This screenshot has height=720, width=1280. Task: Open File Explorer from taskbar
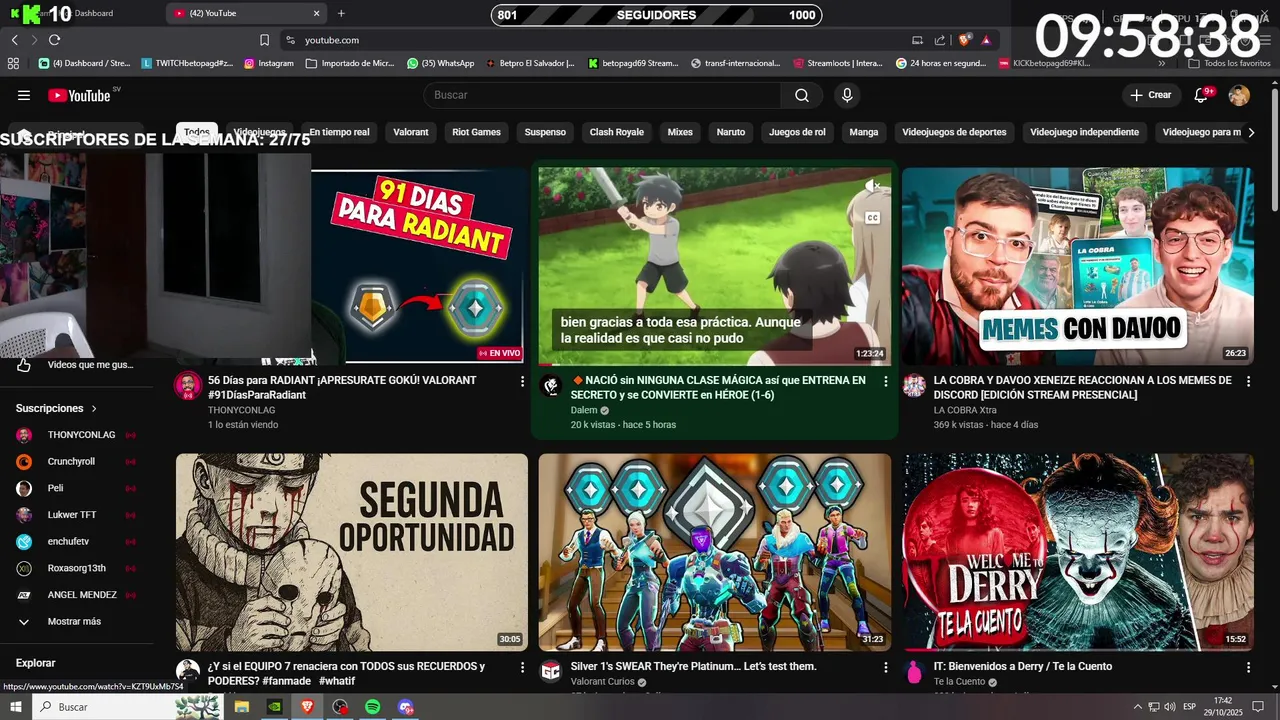[241, 707]
